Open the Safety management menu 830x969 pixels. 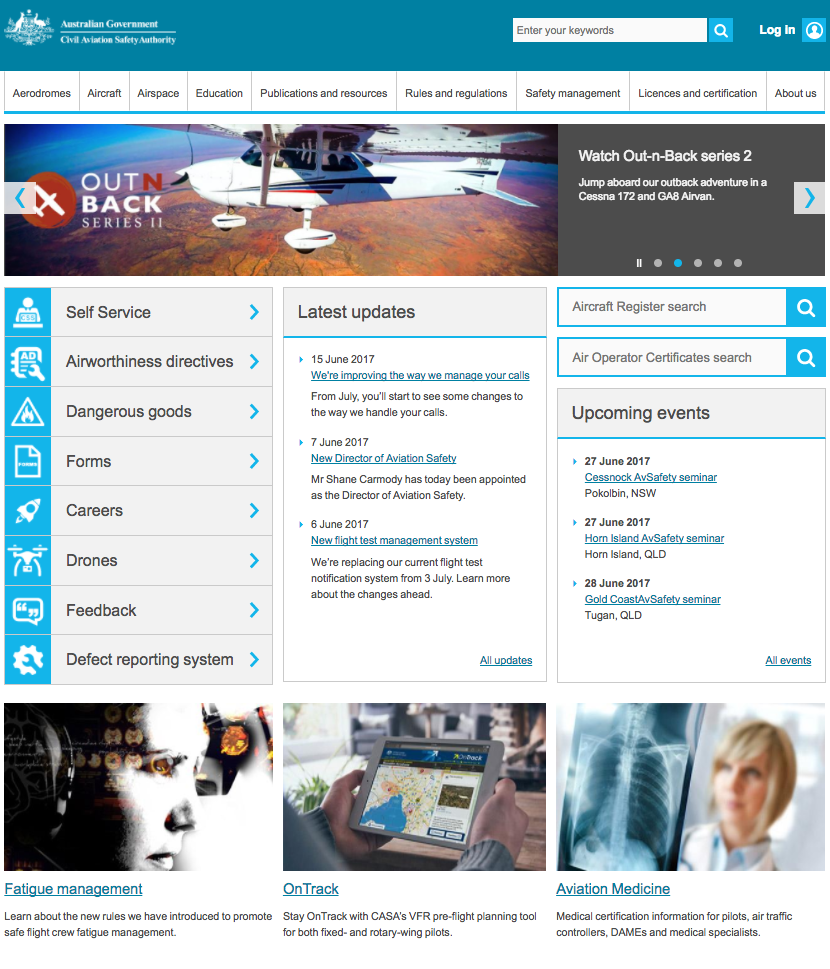(x=573, y=93)
